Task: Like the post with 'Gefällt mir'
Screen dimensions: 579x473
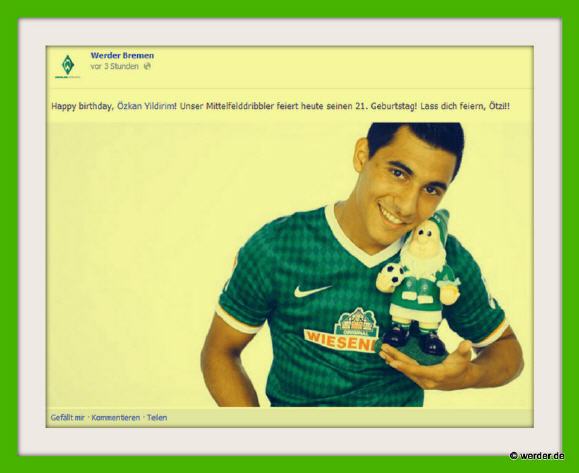Action: click(68, 418)
